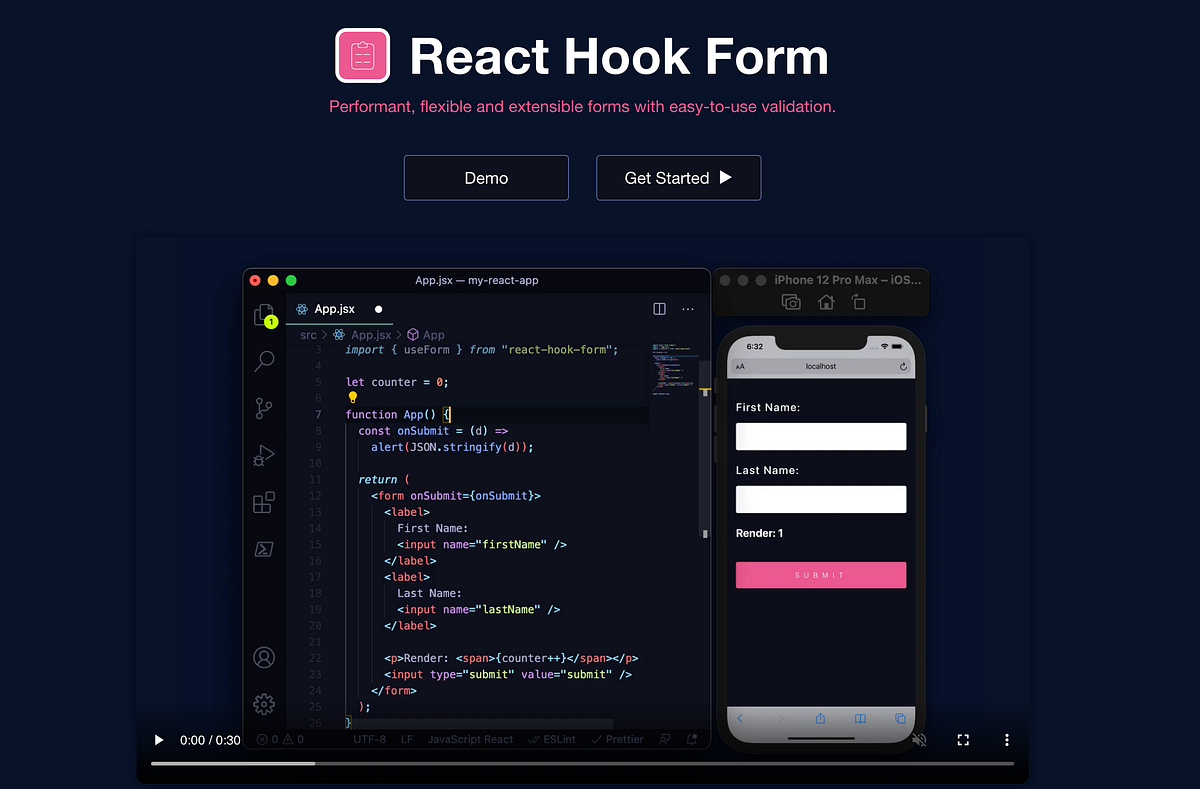Click the code action lightbulb on line 6
1200x789 pixels.
click(x=352, y=397)
